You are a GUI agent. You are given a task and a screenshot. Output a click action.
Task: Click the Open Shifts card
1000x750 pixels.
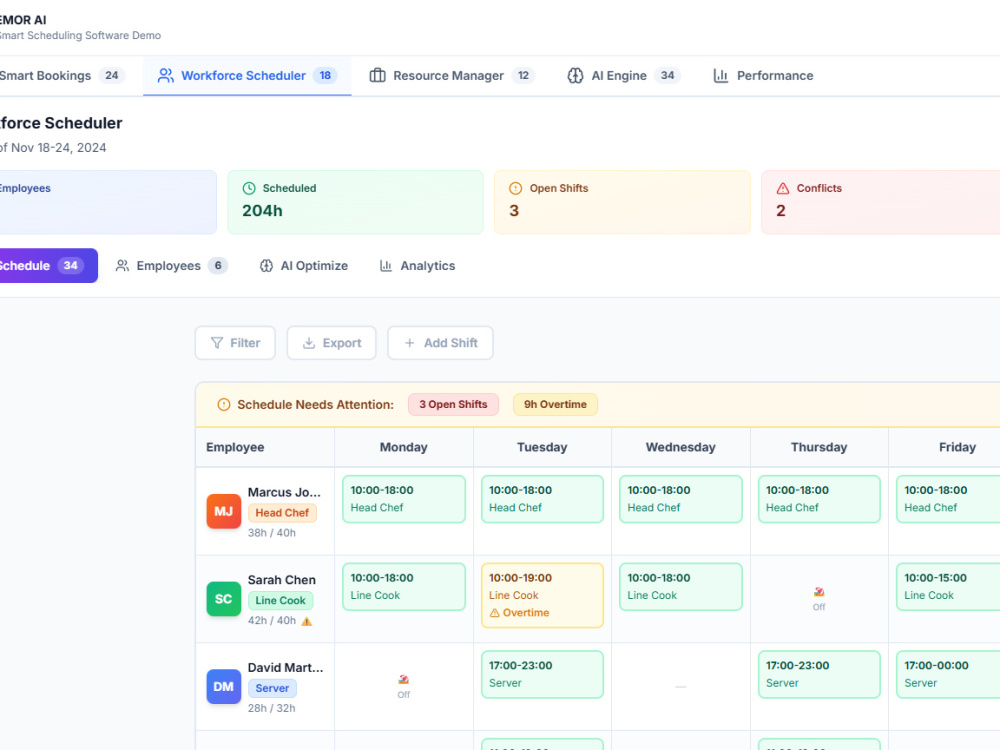coord(622,202)
